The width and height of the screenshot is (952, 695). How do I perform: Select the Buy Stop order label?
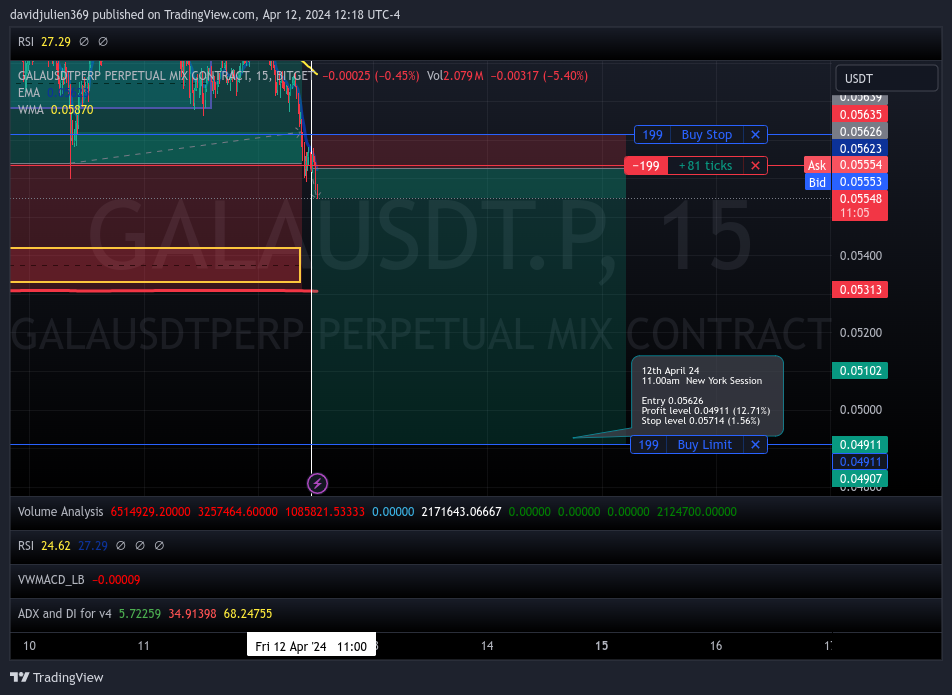[x=707, y=135]
